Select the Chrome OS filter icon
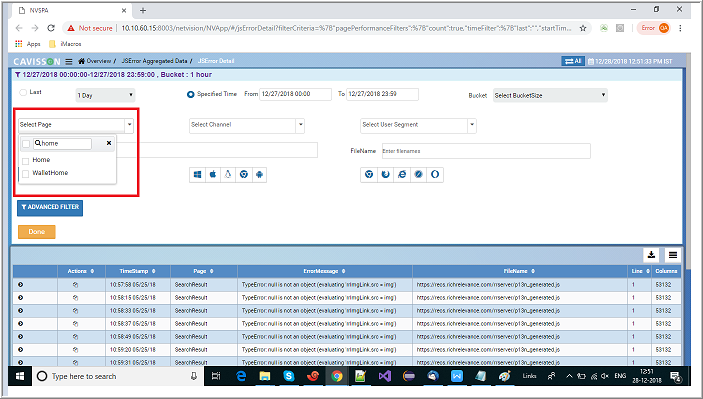Viewport: 703px width, 399px height. [x=244, y=174]
